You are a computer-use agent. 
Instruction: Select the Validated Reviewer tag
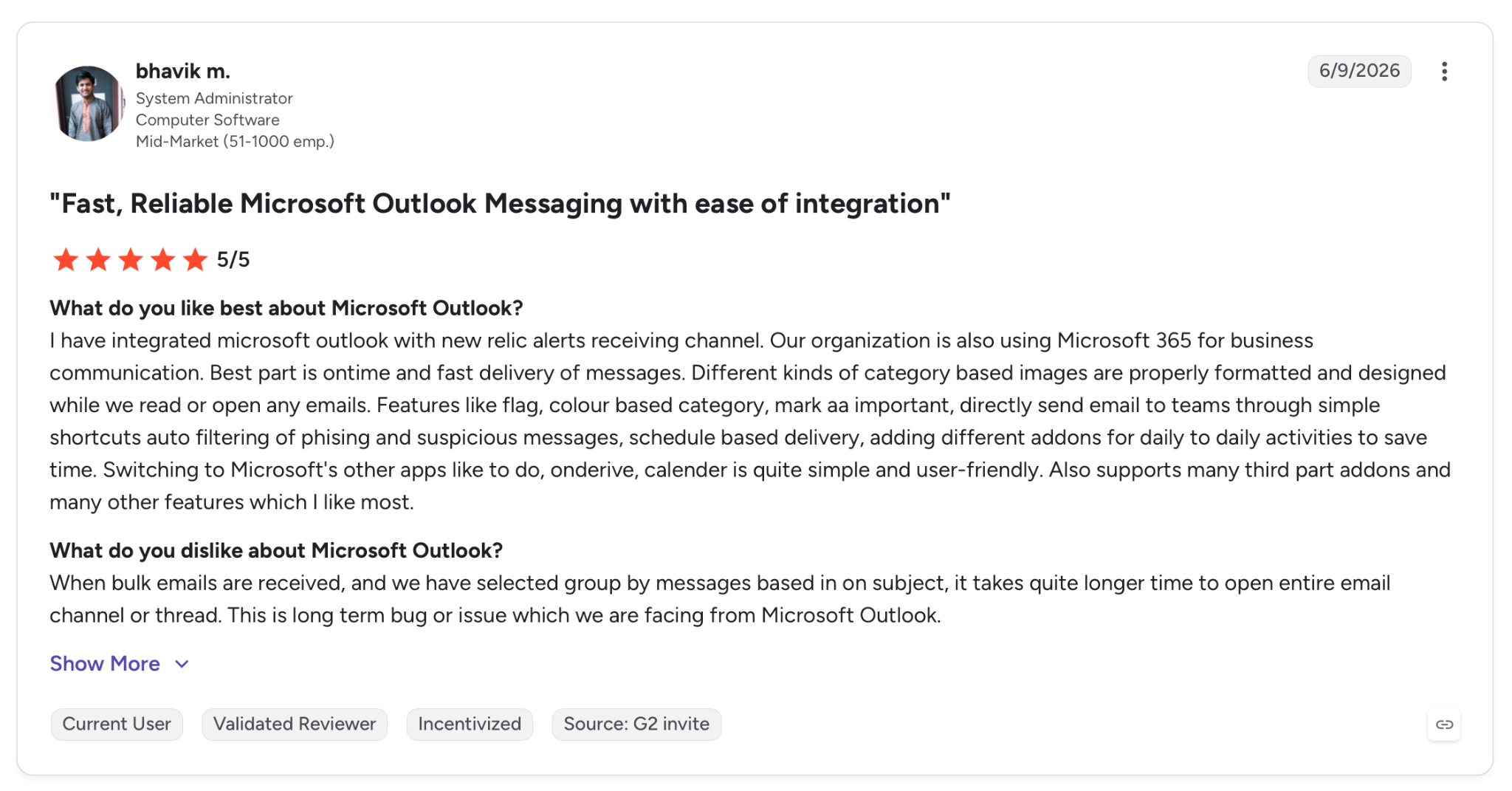click(x=295, y=725)
